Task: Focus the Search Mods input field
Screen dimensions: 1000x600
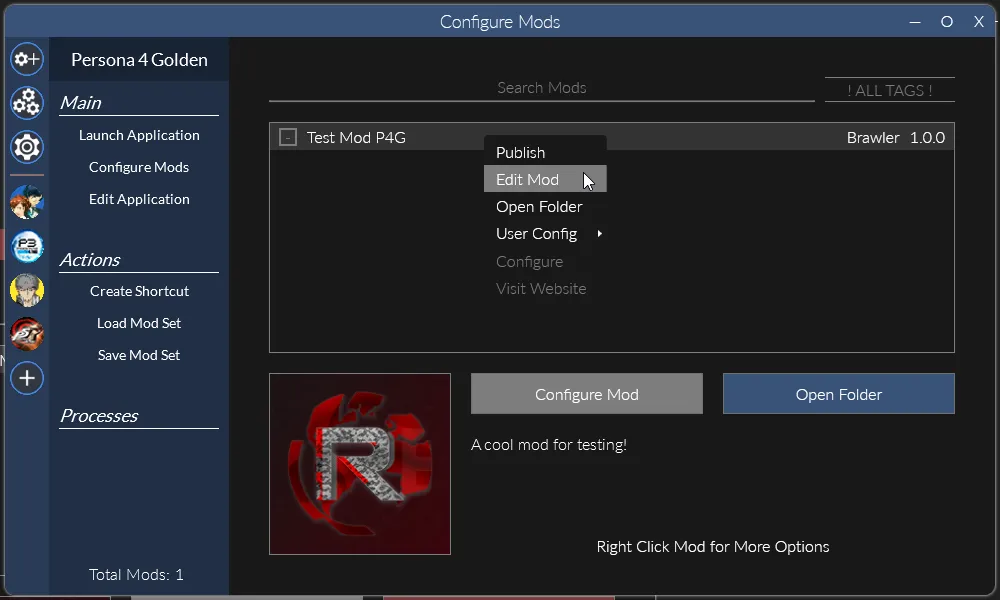Action: coord(541,88)
